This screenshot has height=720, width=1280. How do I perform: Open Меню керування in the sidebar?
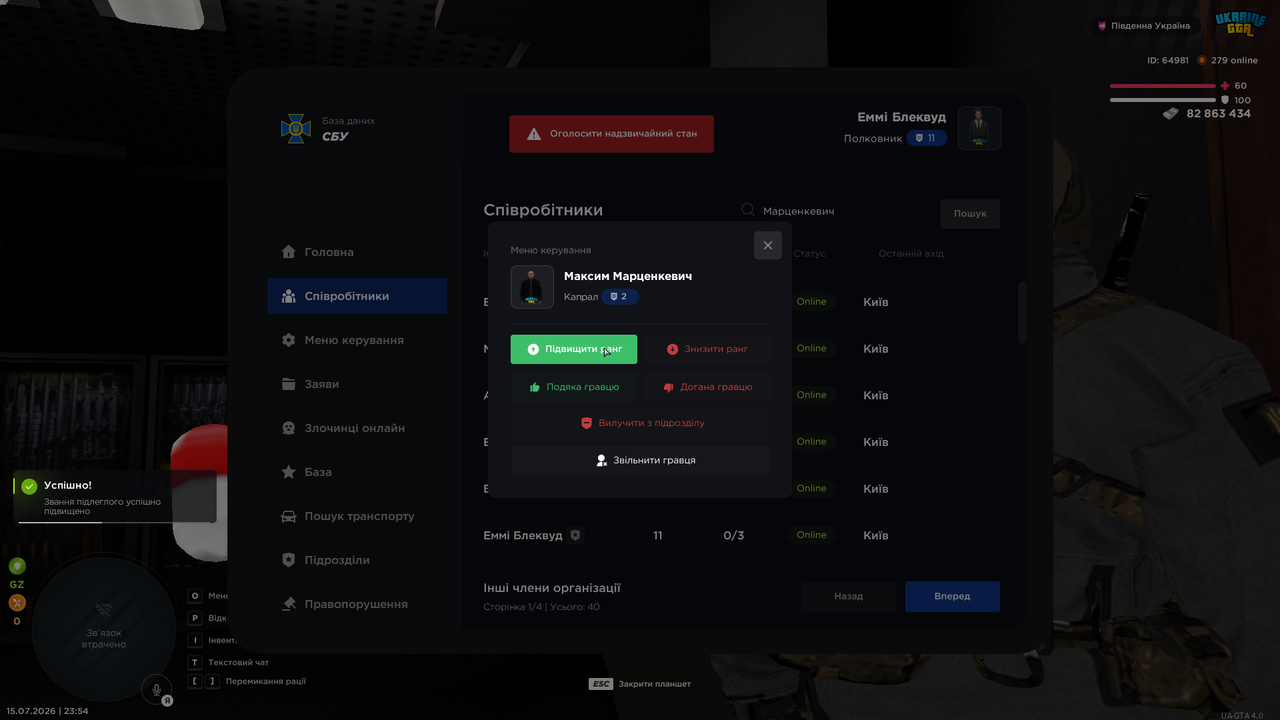tap(357, 340)
